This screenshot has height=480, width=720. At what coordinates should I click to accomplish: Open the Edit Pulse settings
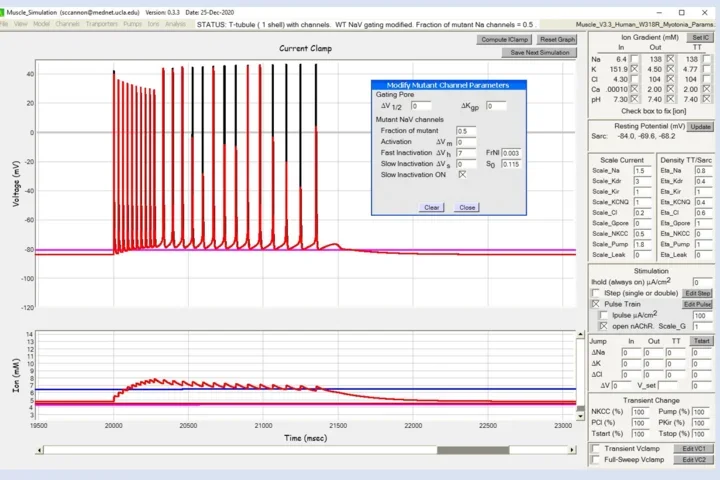[x=698, y=304]
